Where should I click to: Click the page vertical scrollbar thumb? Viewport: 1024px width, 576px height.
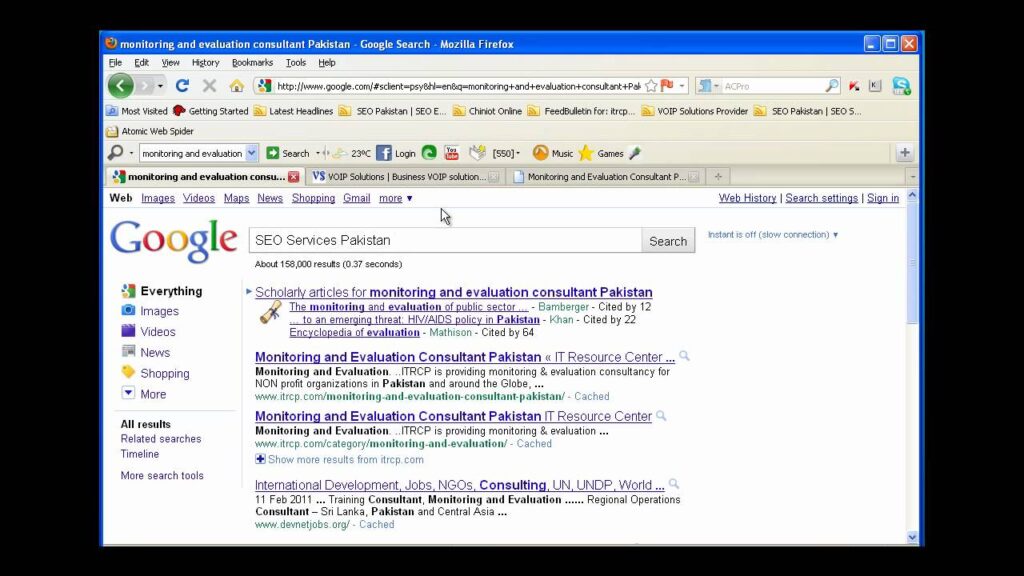pos(912,262)
